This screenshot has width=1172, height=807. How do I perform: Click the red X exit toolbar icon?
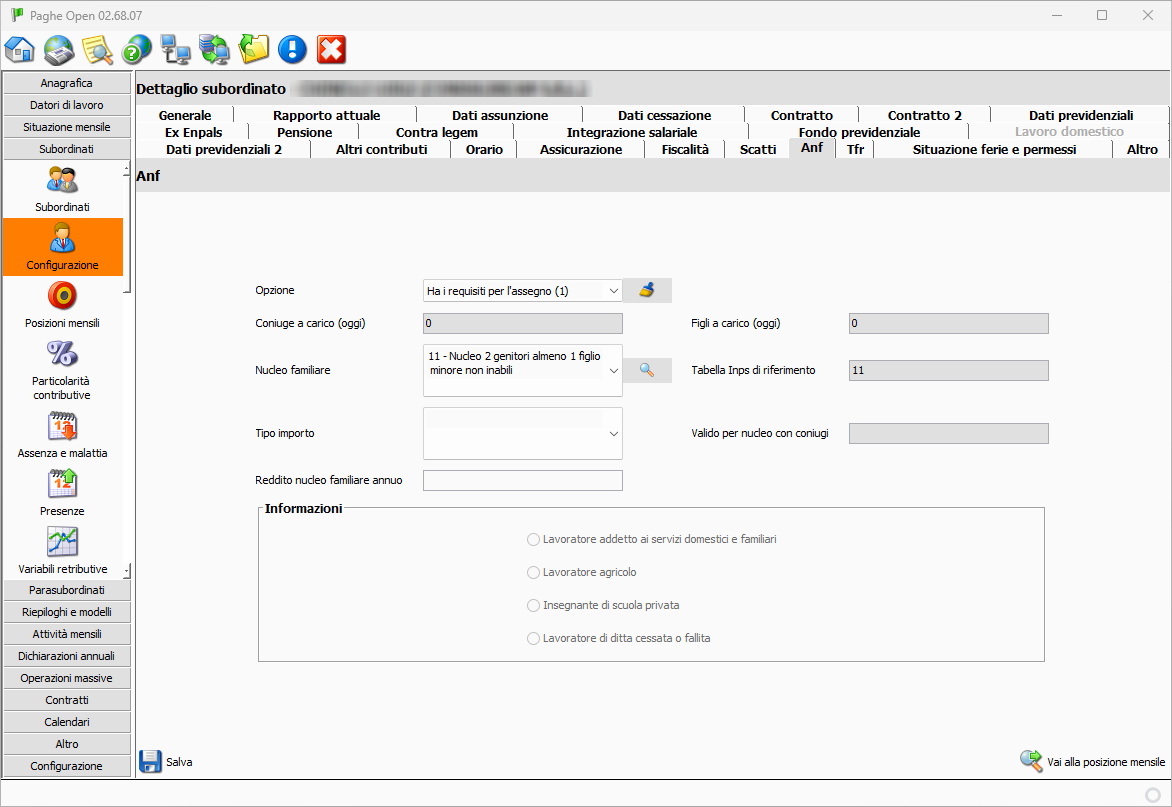pyautogui.click(x=331, y=48)
